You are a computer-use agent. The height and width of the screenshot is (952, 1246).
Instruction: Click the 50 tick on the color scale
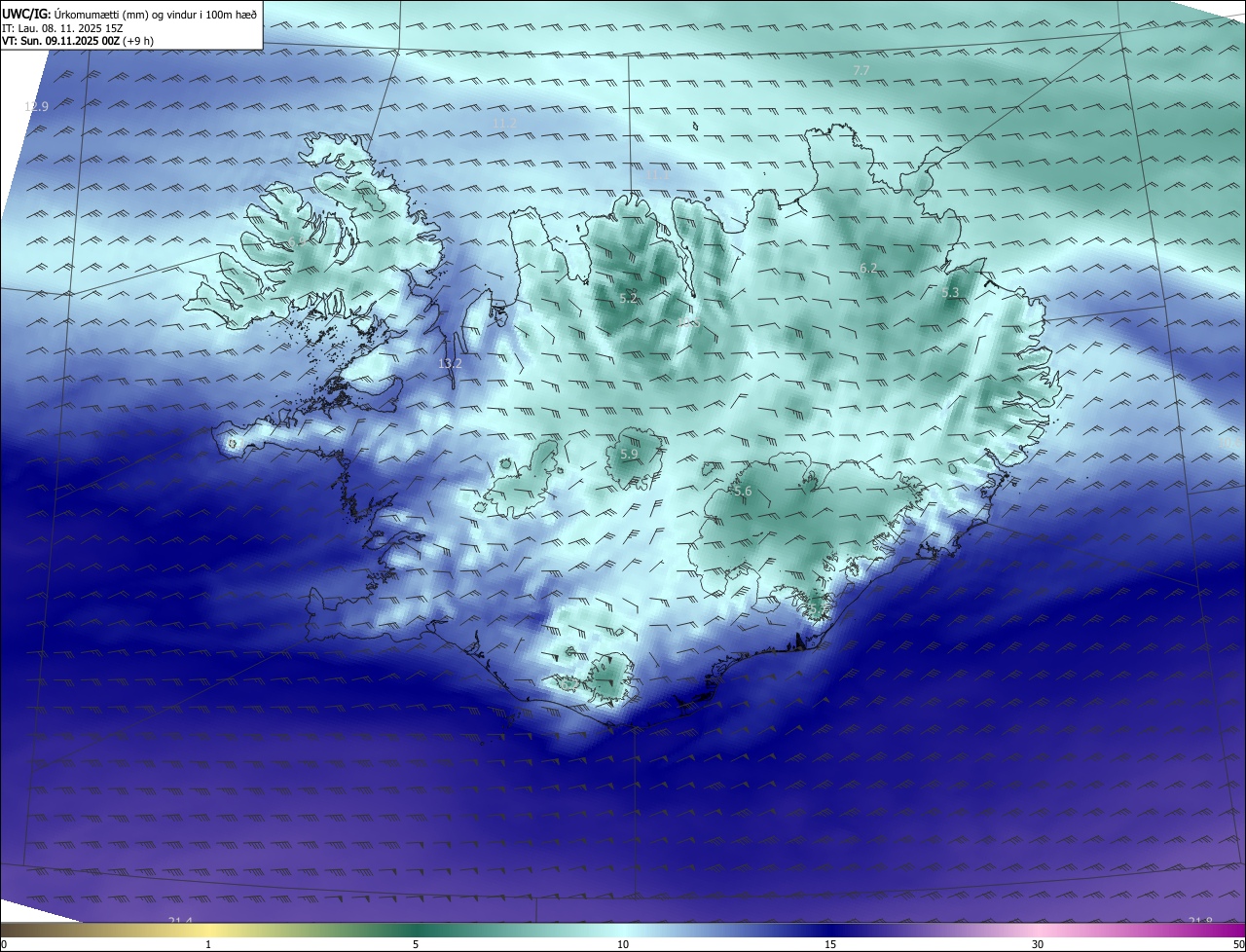click(1238, 944)
